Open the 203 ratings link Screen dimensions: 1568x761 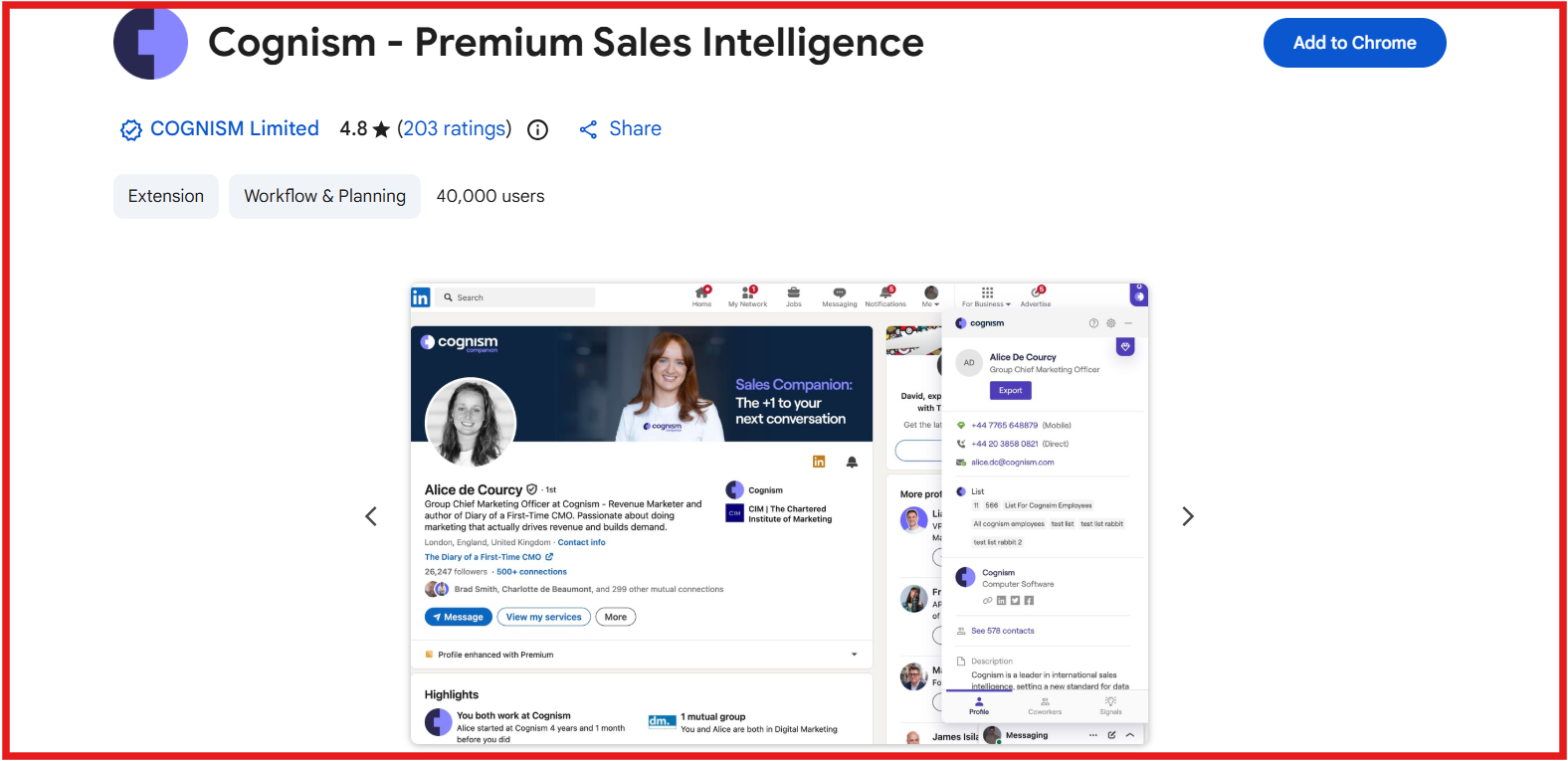click(x=454, y=129)
